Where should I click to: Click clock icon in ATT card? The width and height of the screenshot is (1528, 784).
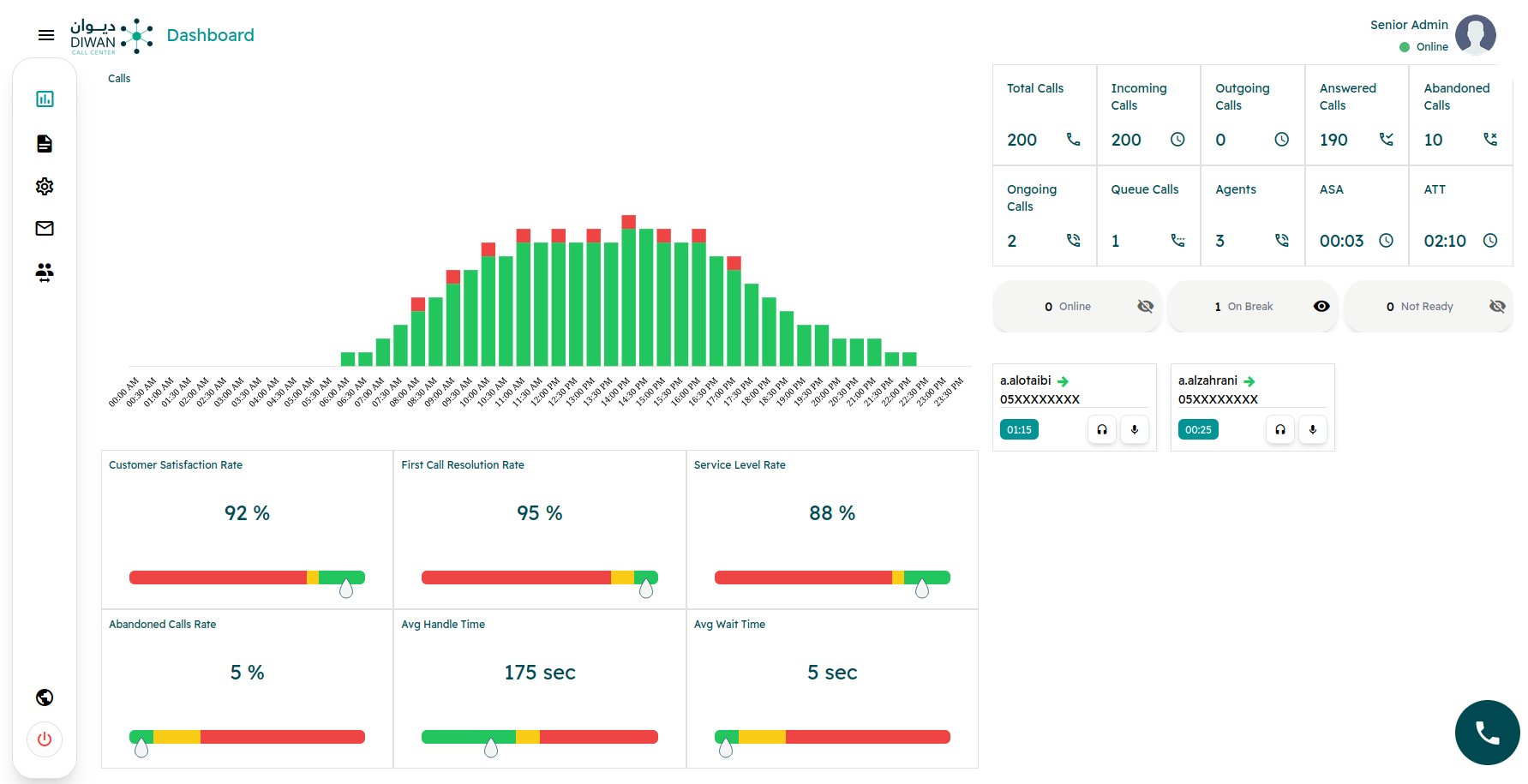pos(1490,240)
